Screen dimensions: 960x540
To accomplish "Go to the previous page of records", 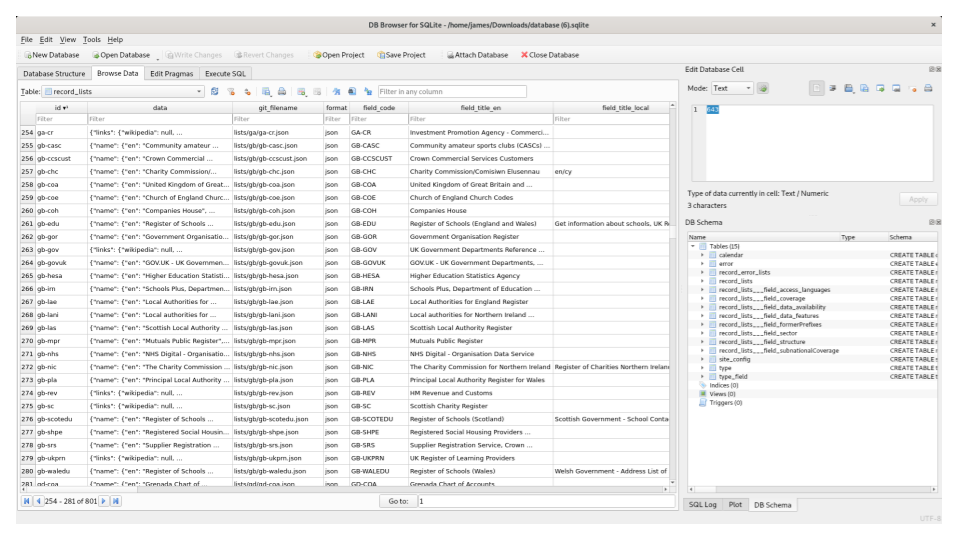I will coord(39,501).
